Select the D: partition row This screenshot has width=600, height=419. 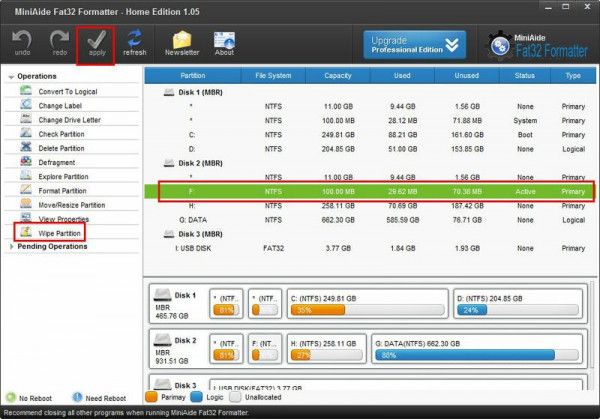pyautogui.click(x=370, y=149)
